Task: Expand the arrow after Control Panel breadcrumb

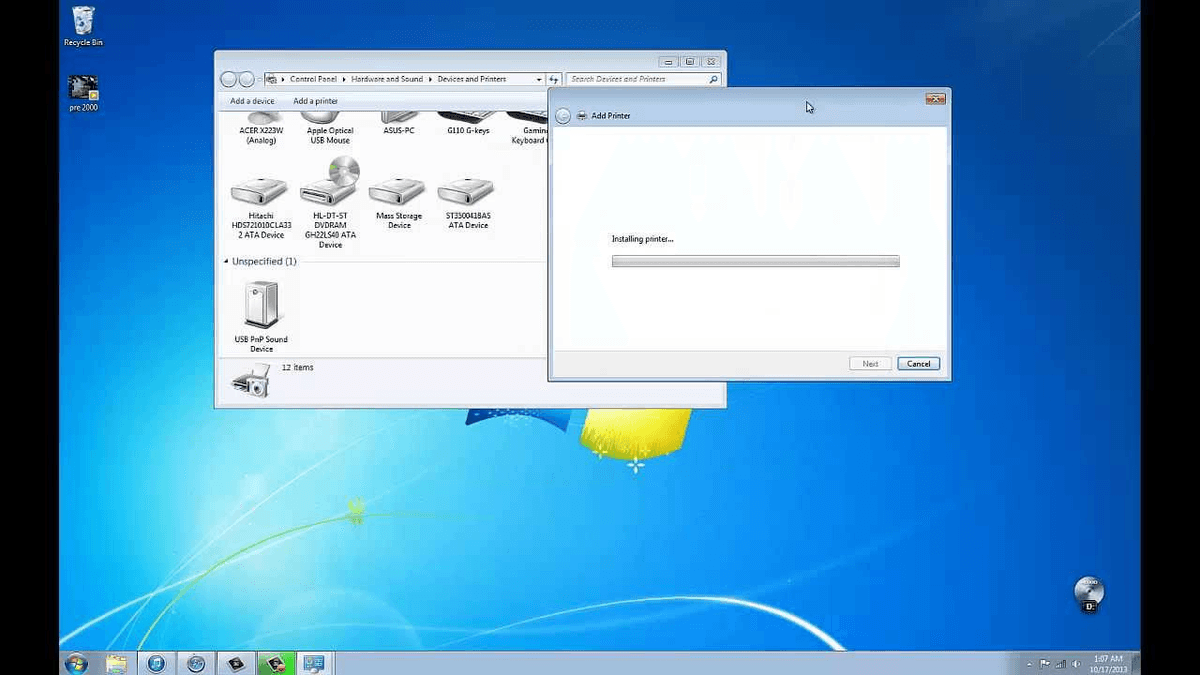Action: coord(345,79)
